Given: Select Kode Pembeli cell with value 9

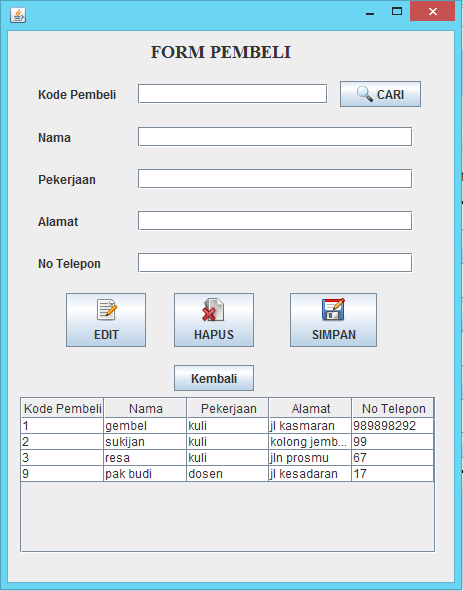Looking at the screenshot, I should tap(62, 473).
